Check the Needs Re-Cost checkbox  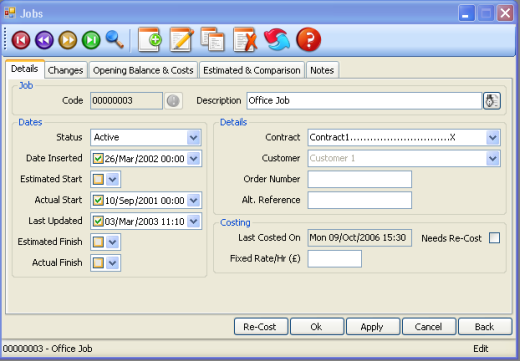[494, 238]
